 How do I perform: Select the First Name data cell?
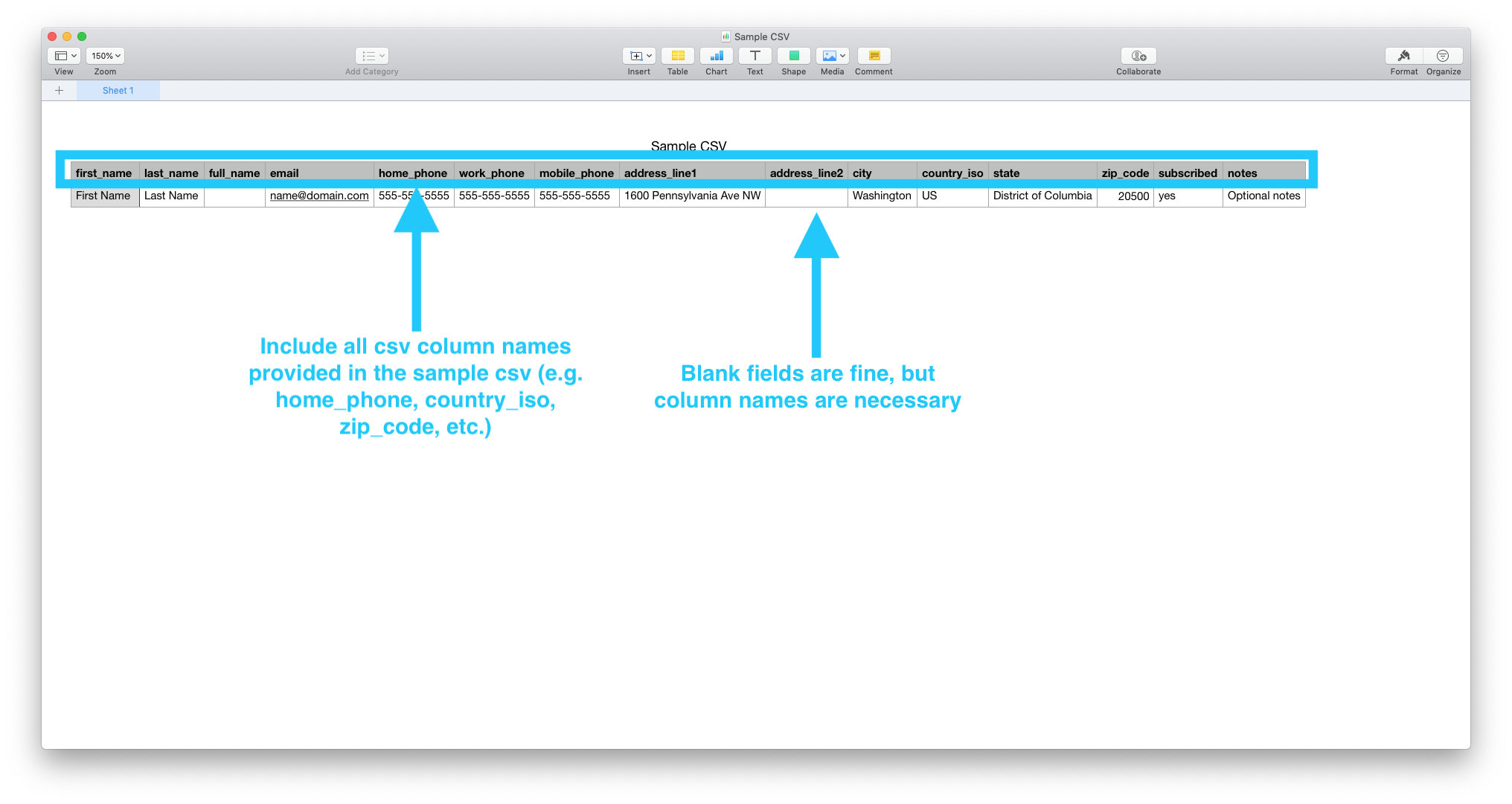(105, 196)
